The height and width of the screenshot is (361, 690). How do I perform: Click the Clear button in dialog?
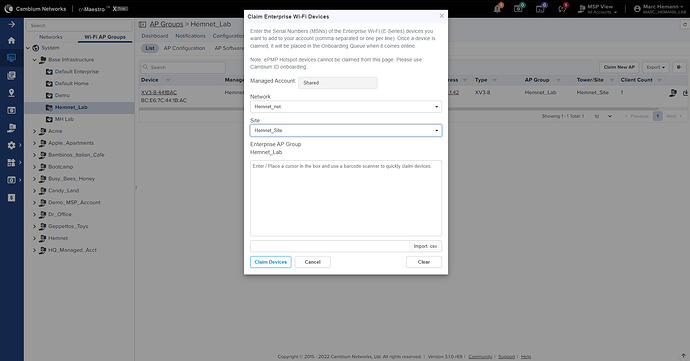click(424, 262)
